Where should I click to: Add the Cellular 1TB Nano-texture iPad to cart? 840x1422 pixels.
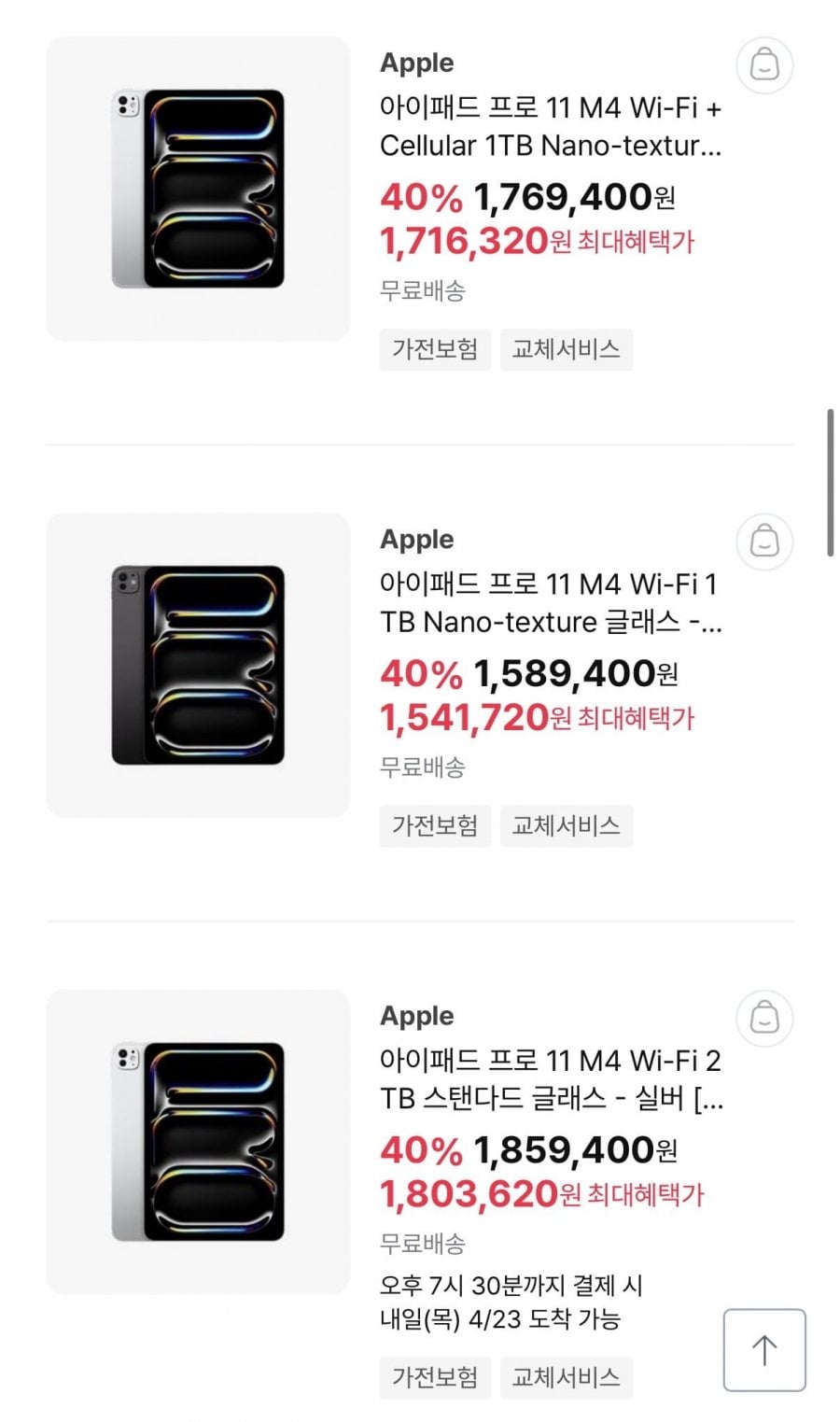(x=764, y=65)
